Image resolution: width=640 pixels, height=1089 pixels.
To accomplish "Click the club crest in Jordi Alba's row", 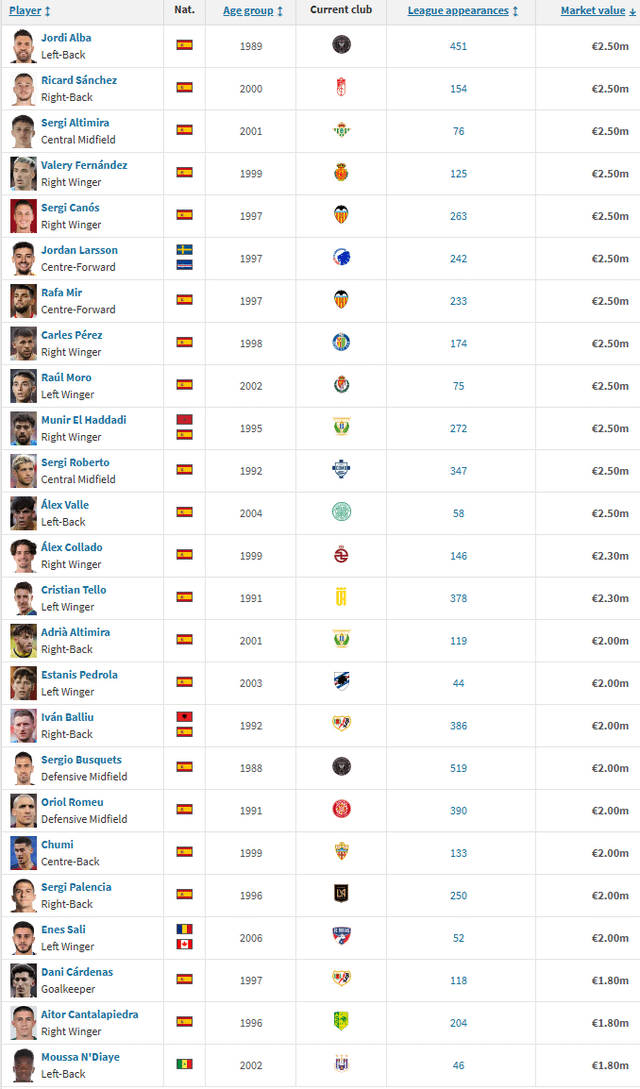I will pyautogui.click(x=341, y=46).
